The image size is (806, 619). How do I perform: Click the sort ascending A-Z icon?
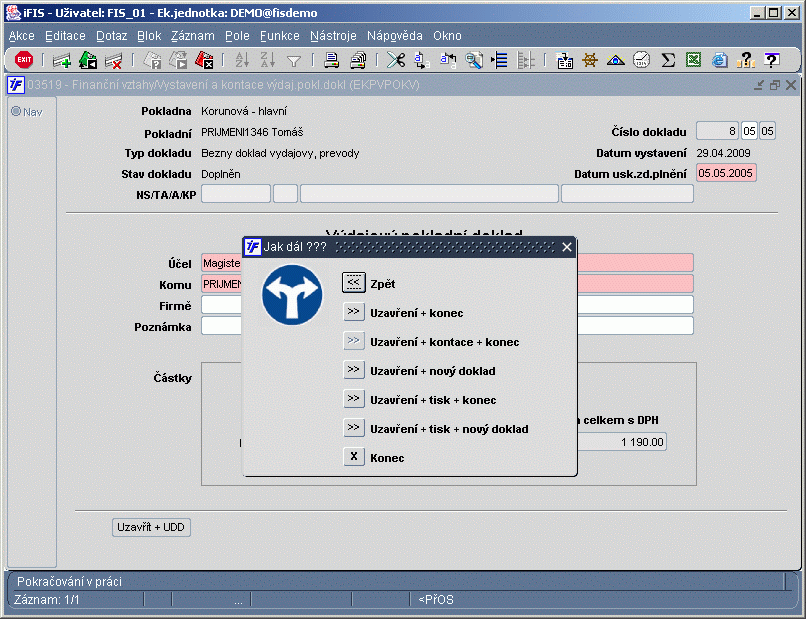(242, 61)
